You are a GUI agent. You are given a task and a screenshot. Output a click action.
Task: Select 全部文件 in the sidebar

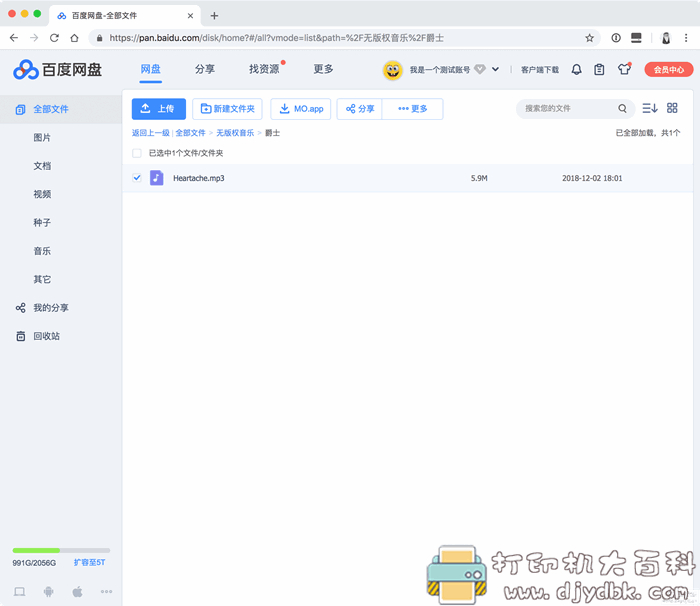pyautogui.click(x=61, y=109)
